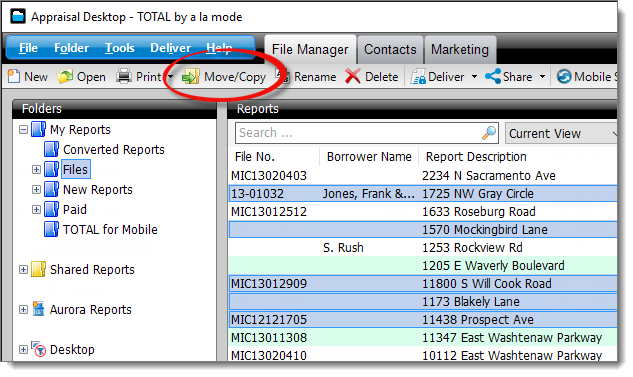Click the Print printer icon

pyautogui.click(x=124, y=76)
